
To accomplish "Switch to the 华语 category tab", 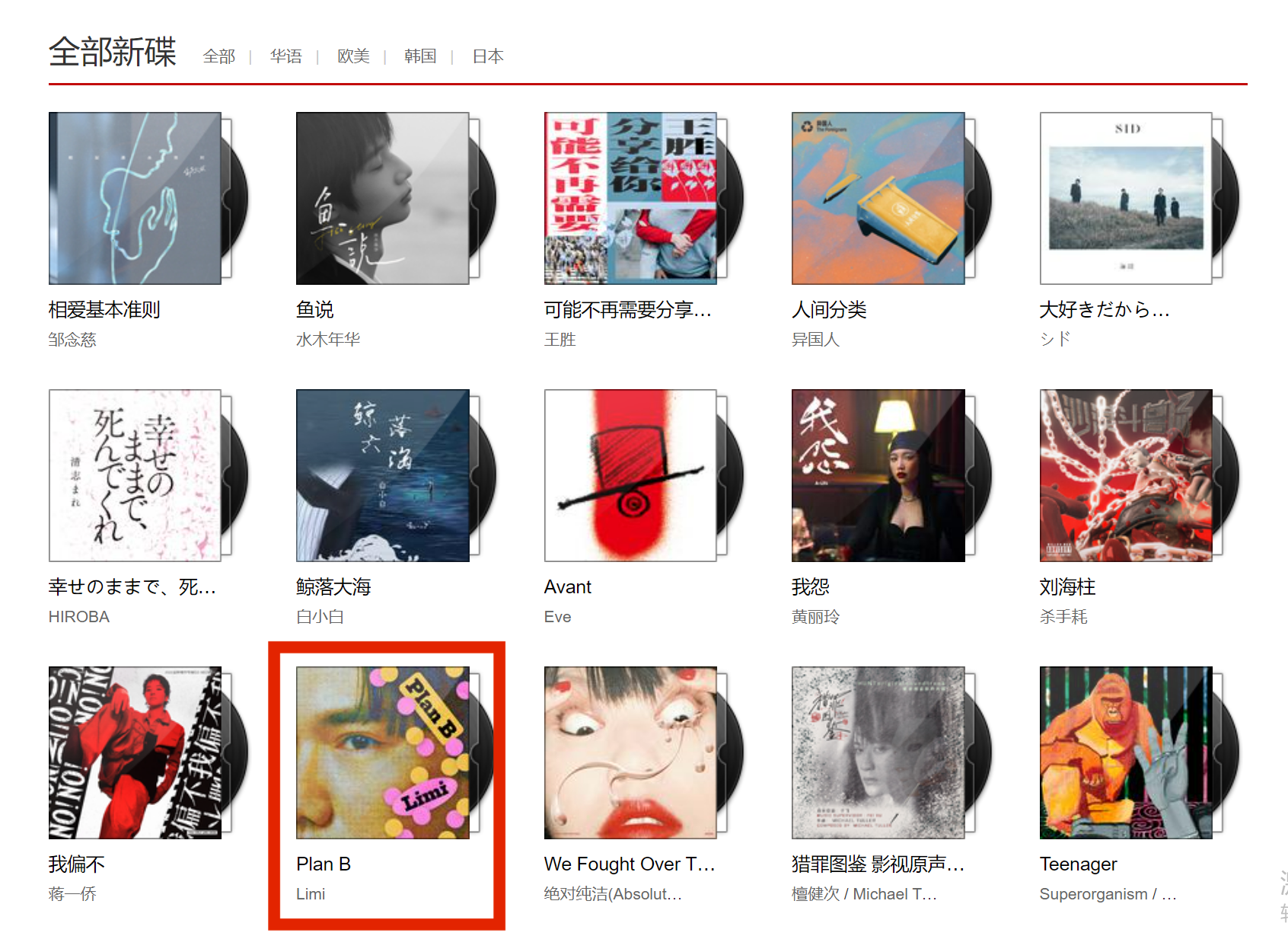I will (286, 56).
